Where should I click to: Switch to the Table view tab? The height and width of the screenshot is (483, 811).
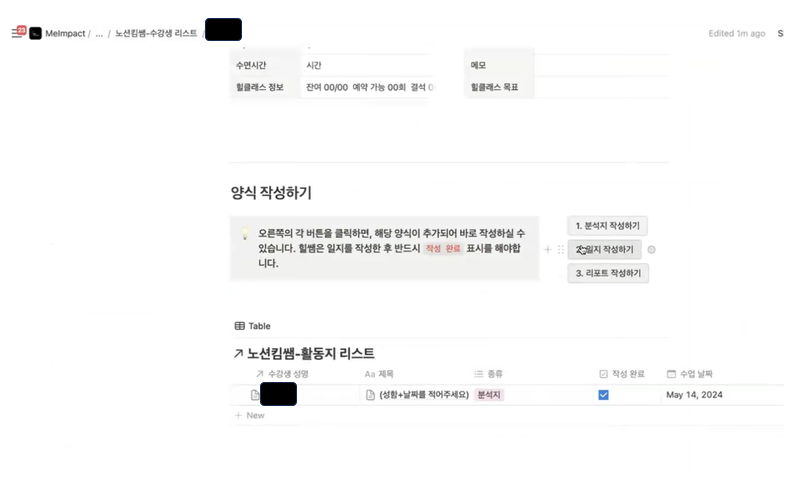[x=252, y=326]
